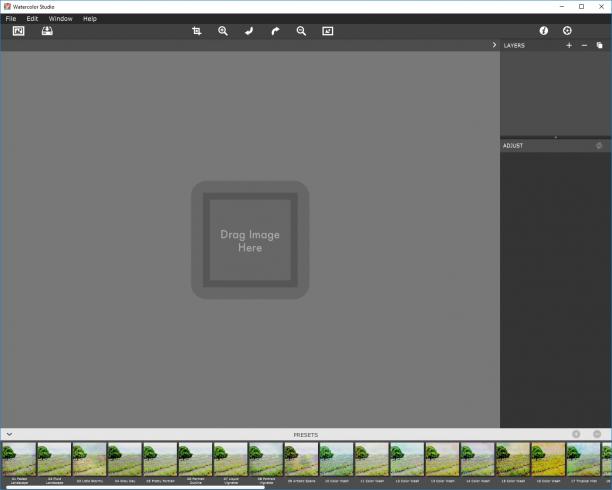Apply preset thumbnail 07 Liquid Vignette

tap(231, 459)
